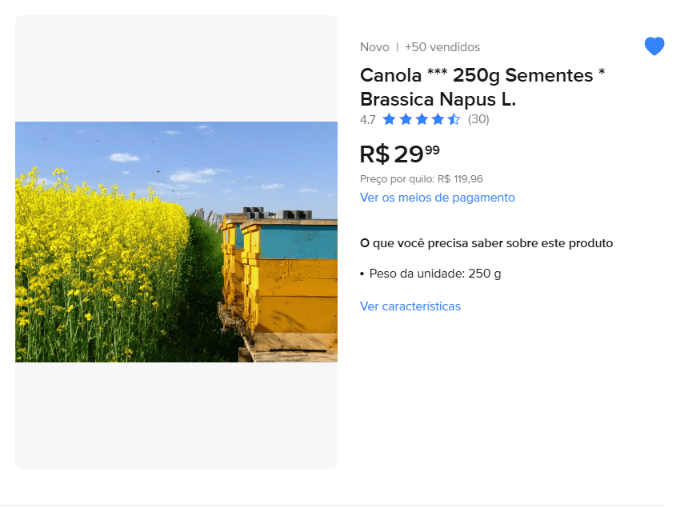Click the R$ 29,99 price
The height and width of the screenshot is (508, 682).
[400, 154]
